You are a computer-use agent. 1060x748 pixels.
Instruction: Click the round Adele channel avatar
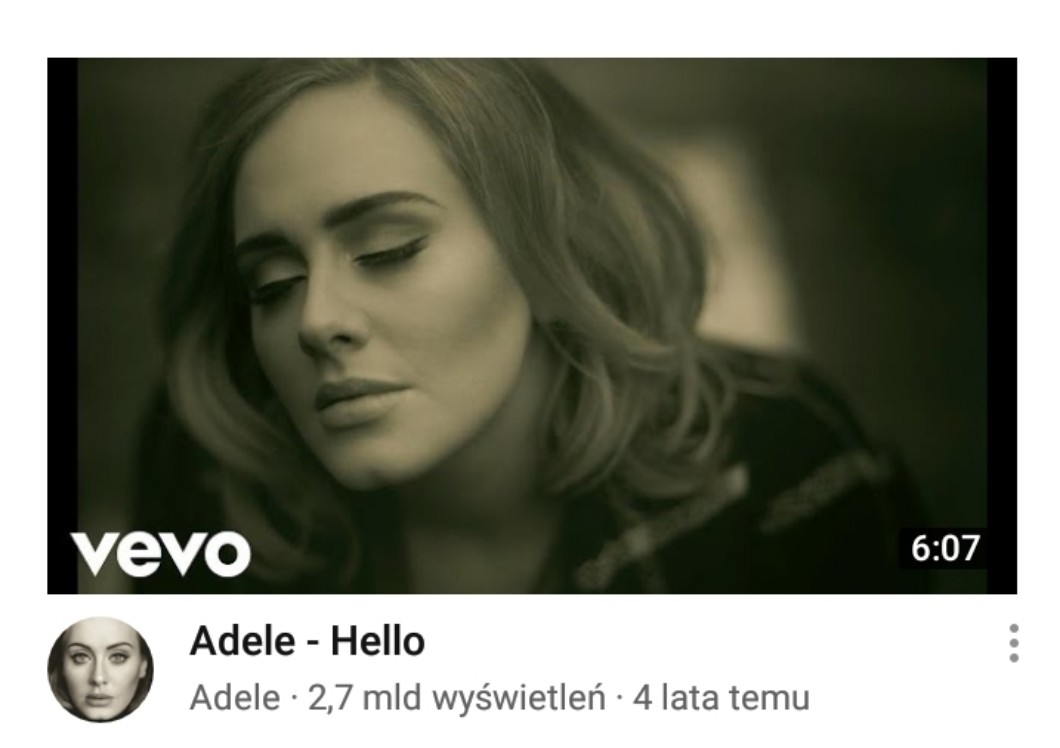point(100,670)
